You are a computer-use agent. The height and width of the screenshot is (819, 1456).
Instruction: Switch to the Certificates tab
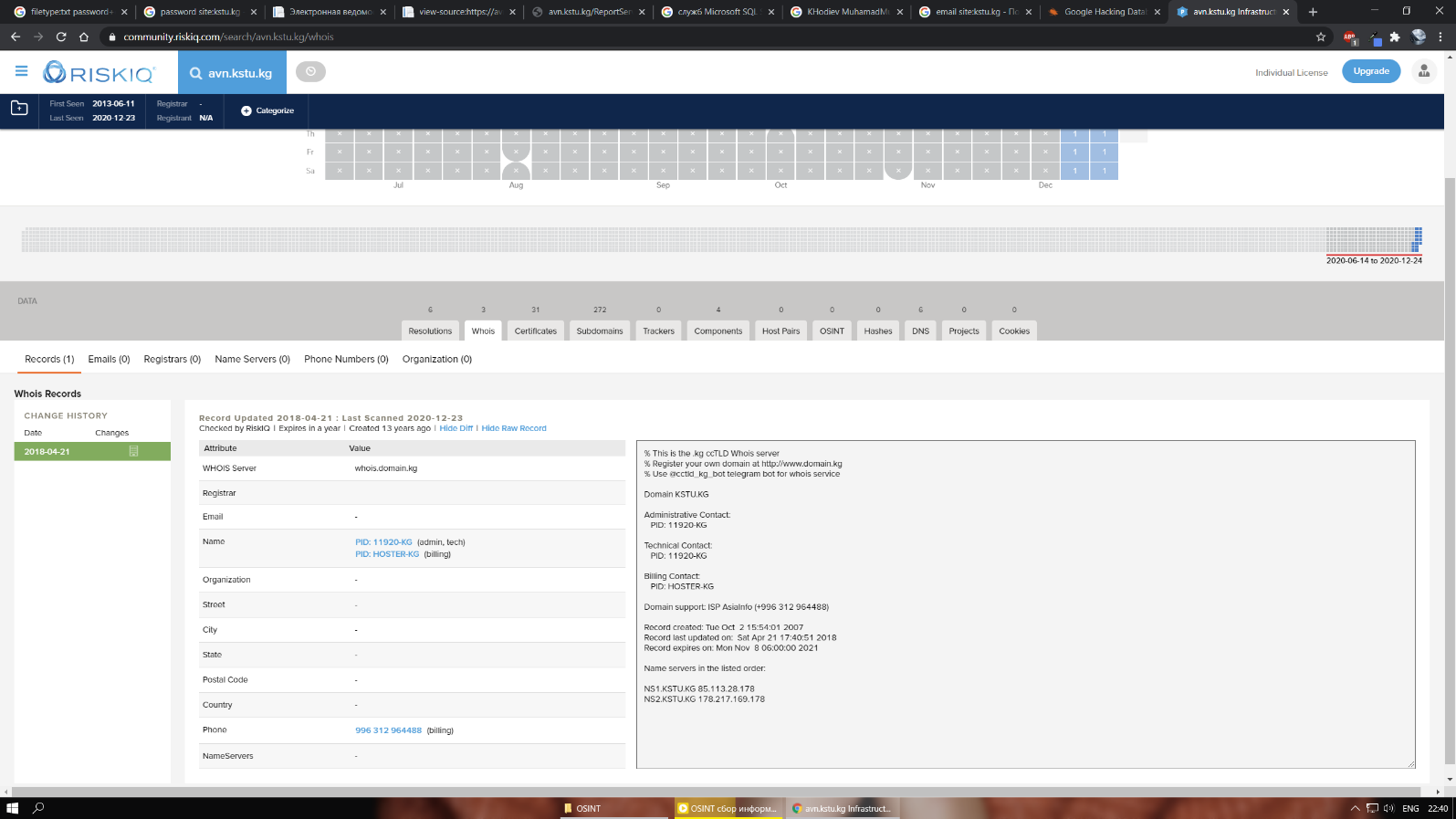coord(535,331)
